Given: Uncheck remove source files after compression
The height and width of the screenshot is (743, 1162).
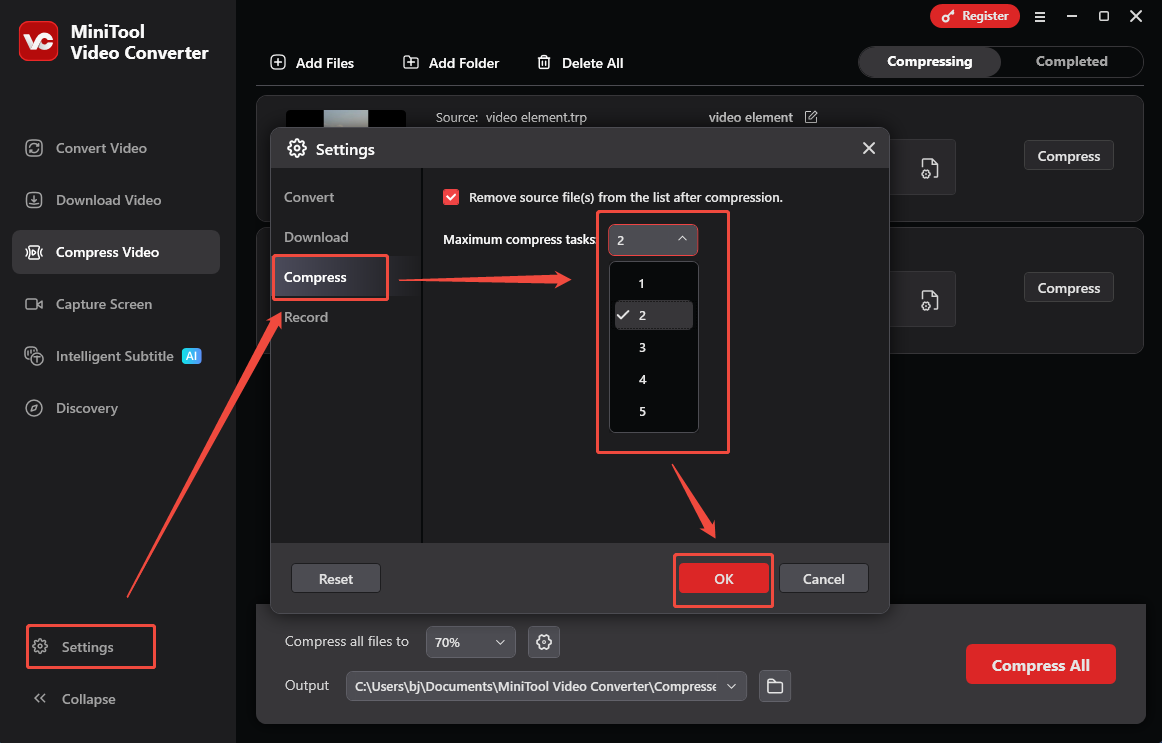Looking at the screenshot, I should pyautogui.click(x=451, y=197).
